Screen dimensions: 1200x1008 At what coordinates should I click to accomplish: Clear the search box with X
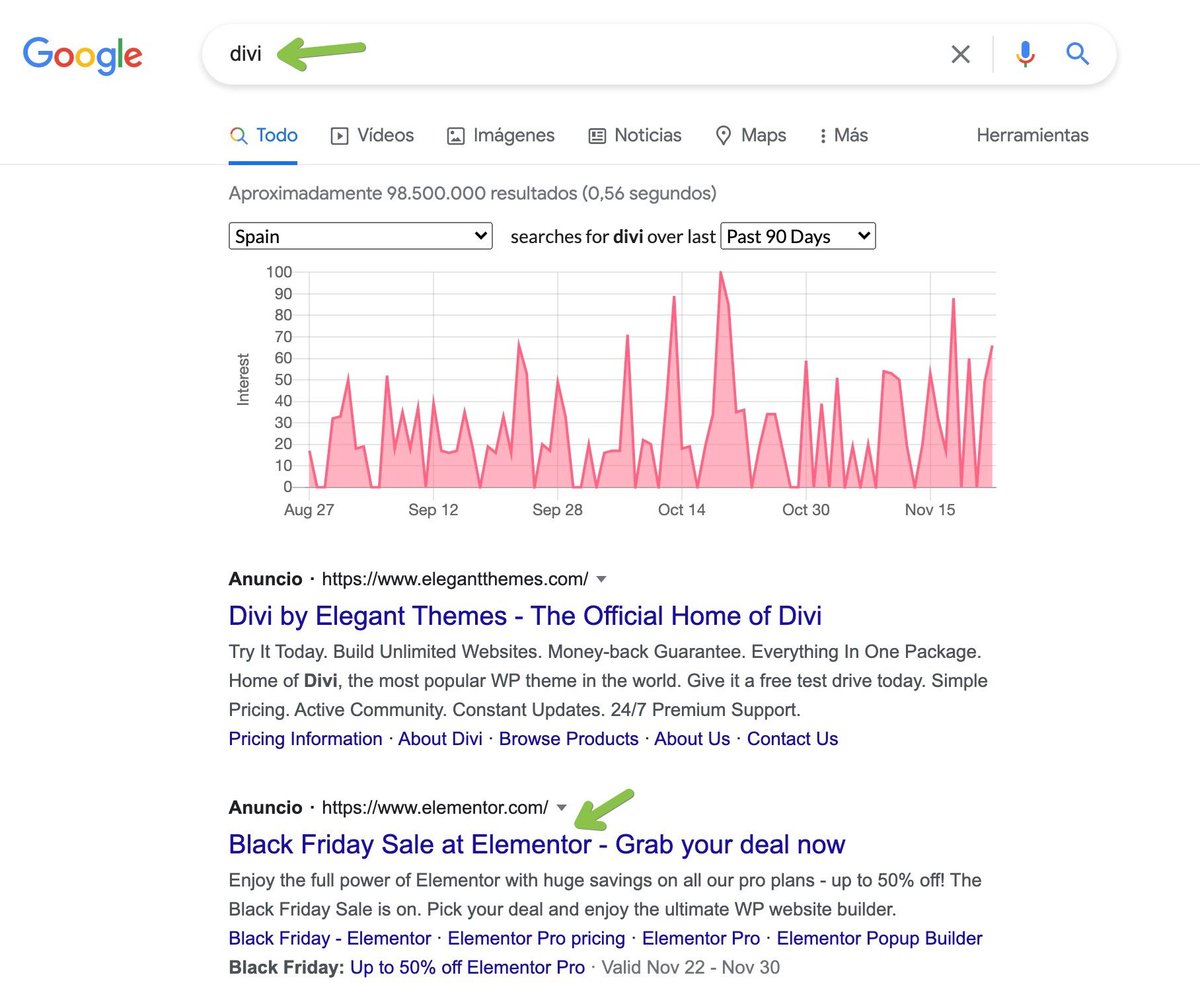(960, 54)
